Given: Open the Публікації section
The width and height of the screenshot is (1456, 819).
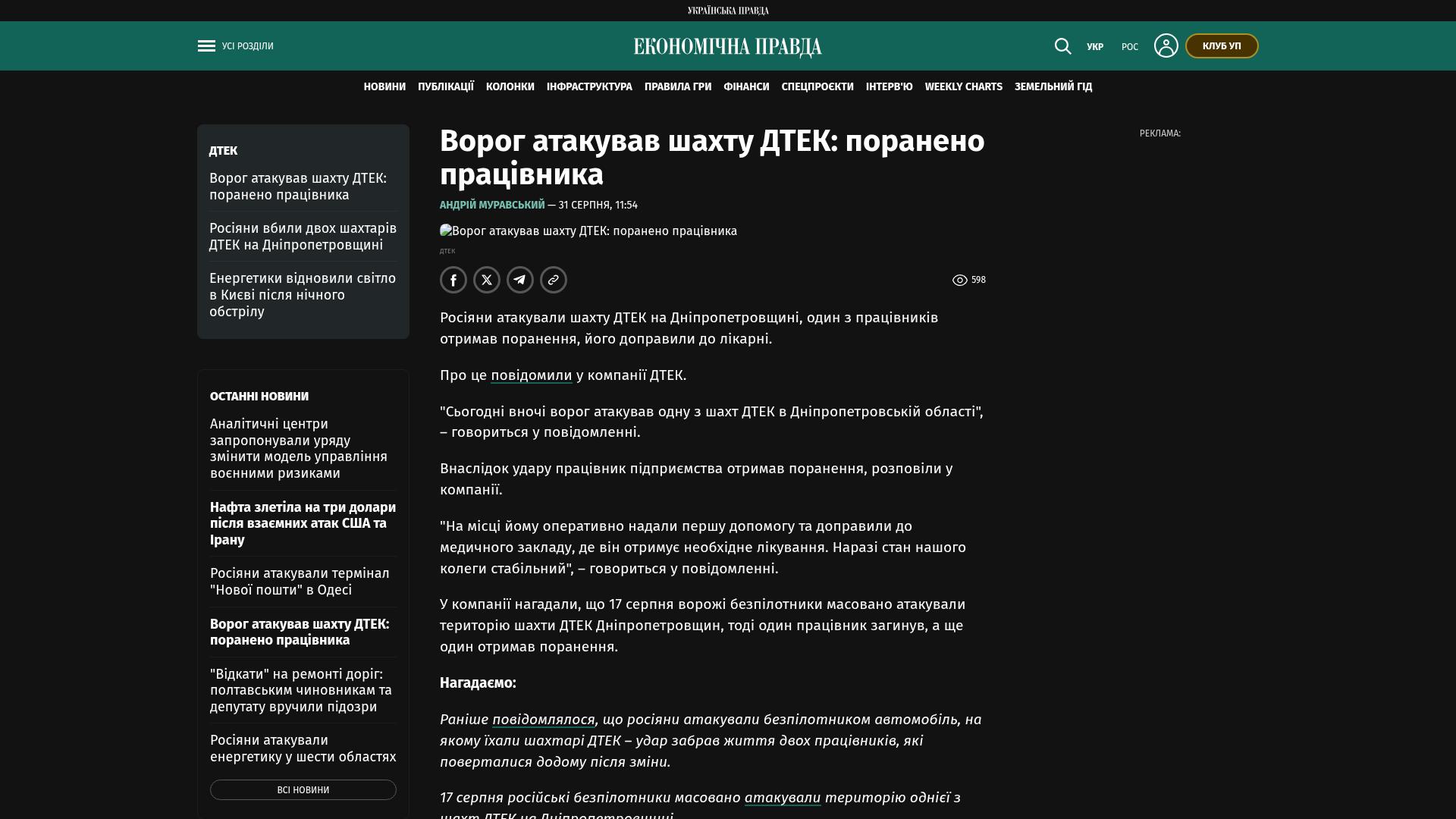Looking at the screenshot, I should pos(446,87).
